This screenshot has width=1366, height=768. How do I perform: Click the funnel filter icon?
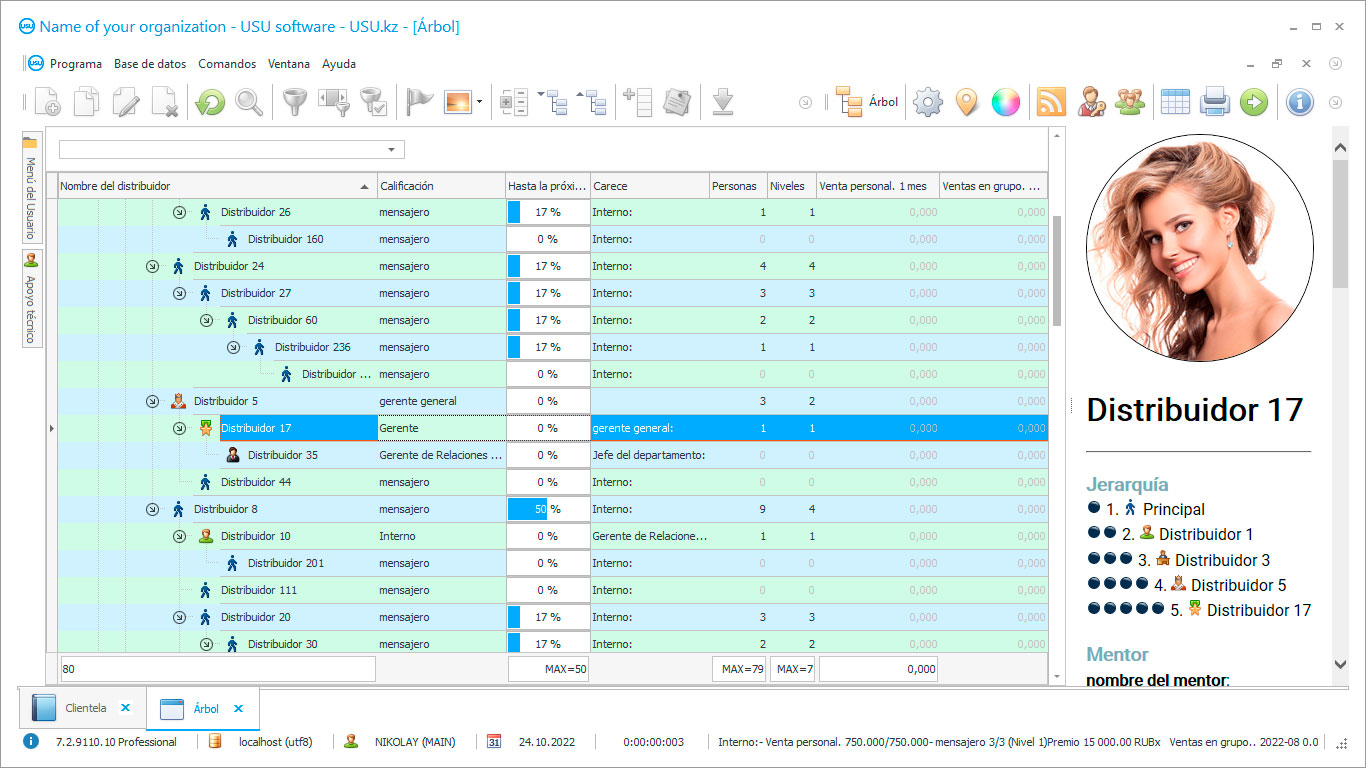[294, 102]
